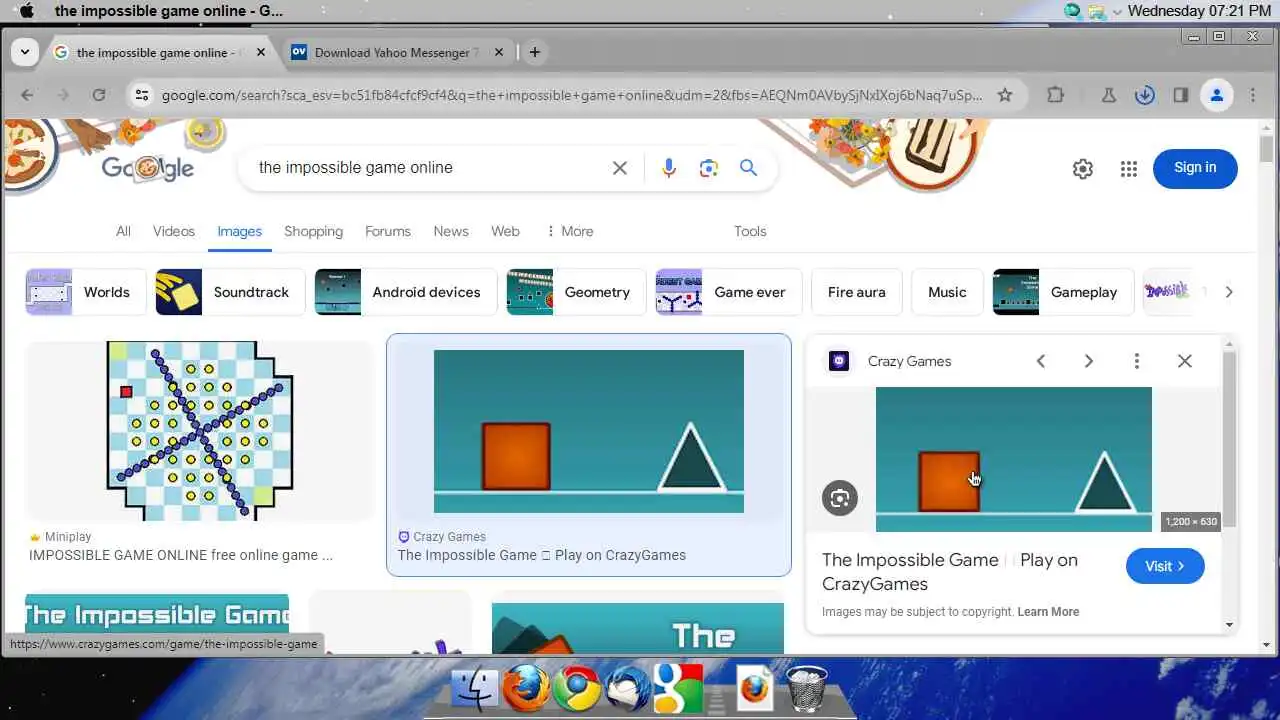Filter by the Music chip
This screenshot has width=1280, height=720.
(x=947, y=292)
